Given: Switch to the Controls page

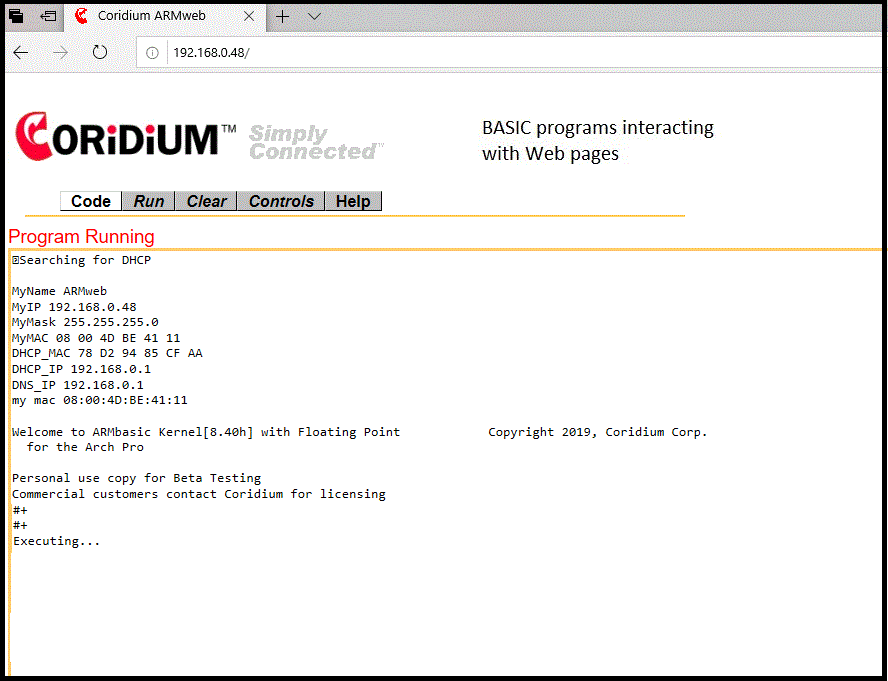Looking at the screenshot, I should (281, 201).
